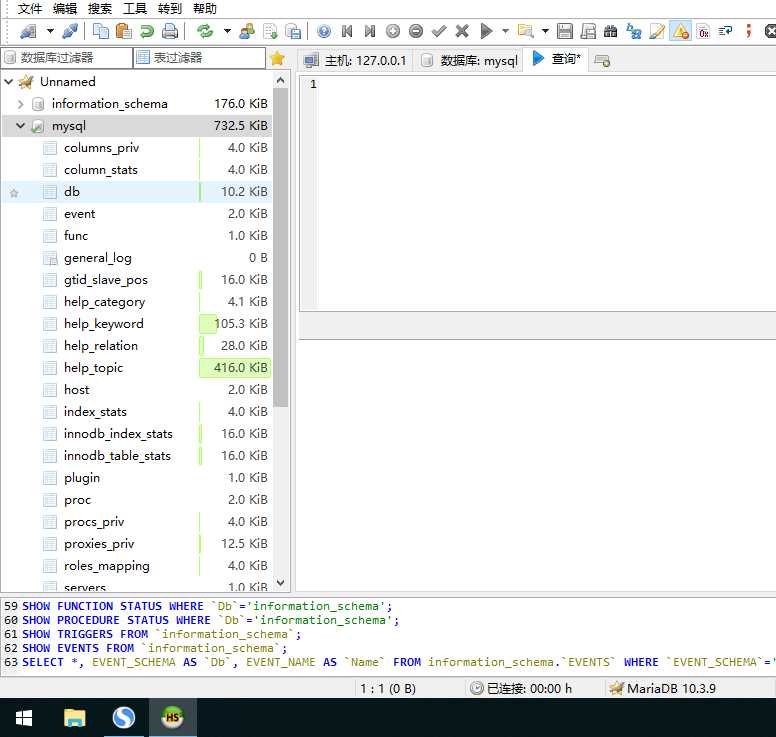Switch to the 查询* tab
776x737 pixels.
[x=556, y=59]
